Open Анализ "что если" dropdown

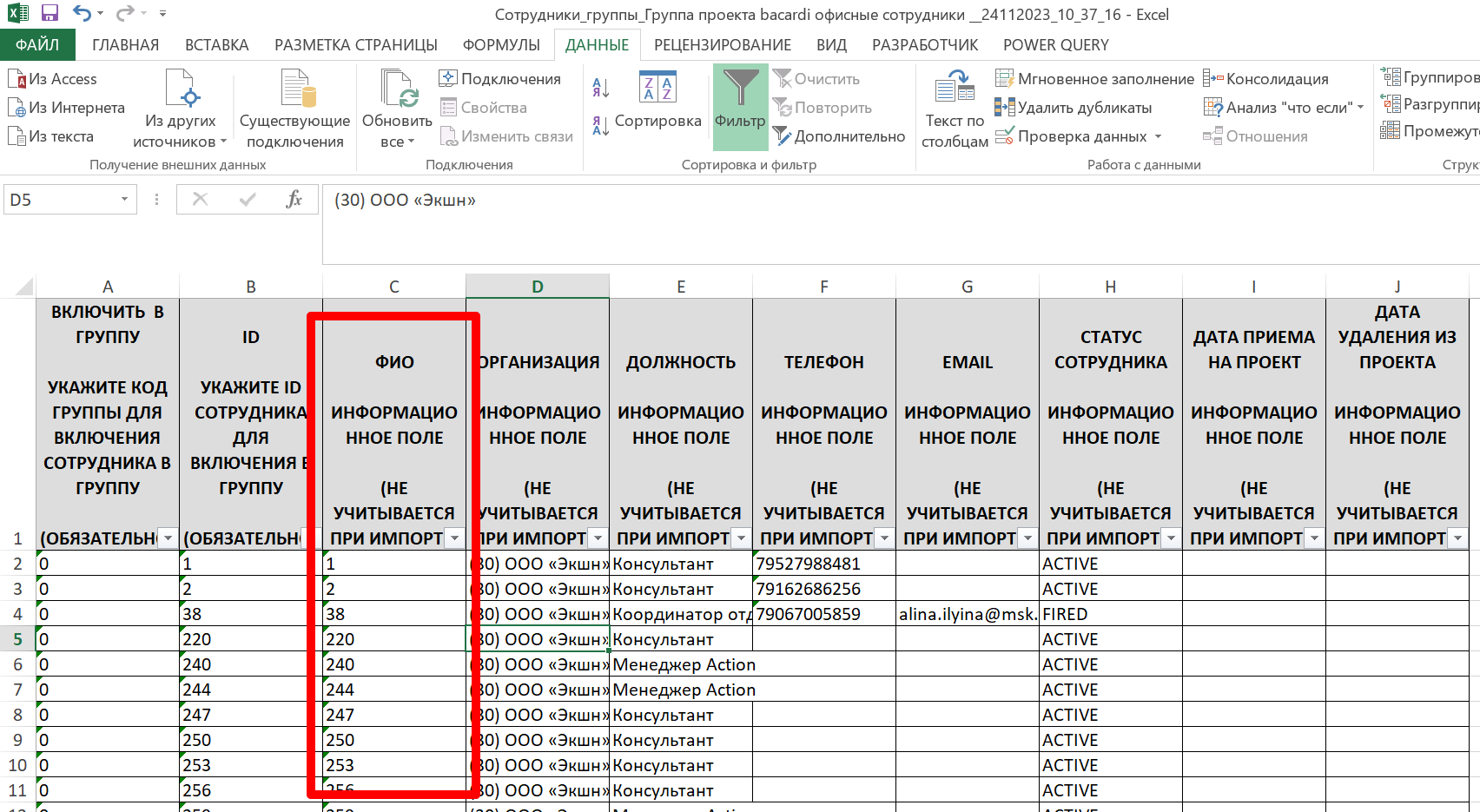[x=1283, y=108]
